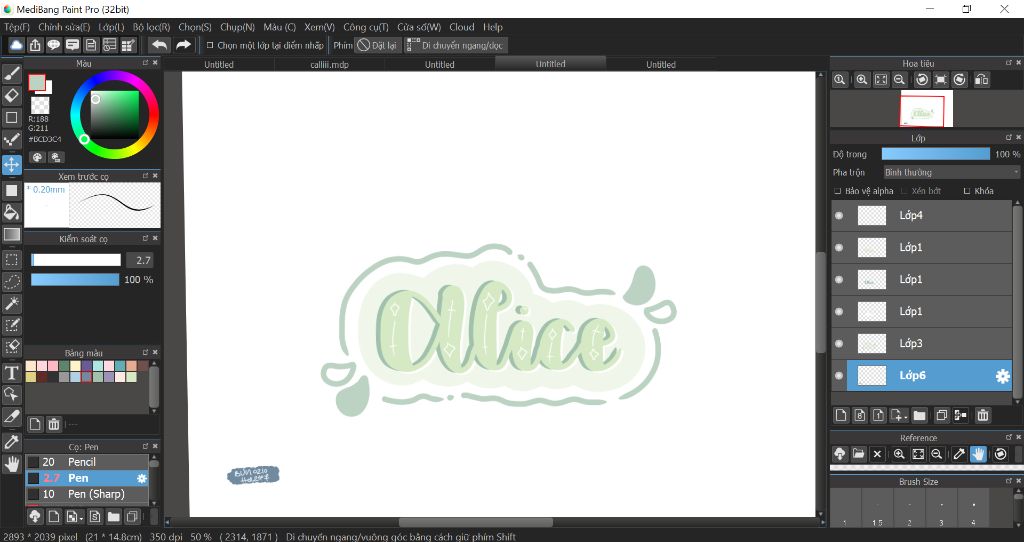Add a new layer in Lớp panel
The height and width of the screenshot is (542, 1024).
pyautogui.click(x=841, y=415)
